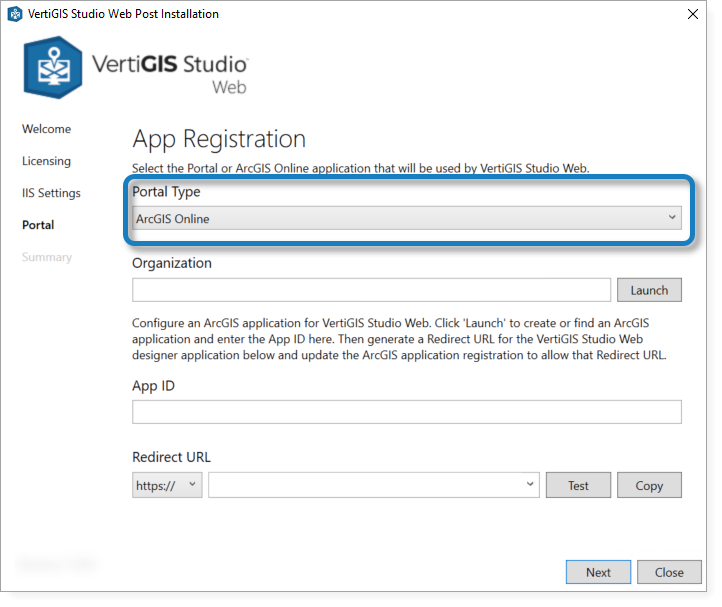Select the Portal step in sidebar
Screen dimensions: 722x607
pyautogui.click(x=38, y=225)
